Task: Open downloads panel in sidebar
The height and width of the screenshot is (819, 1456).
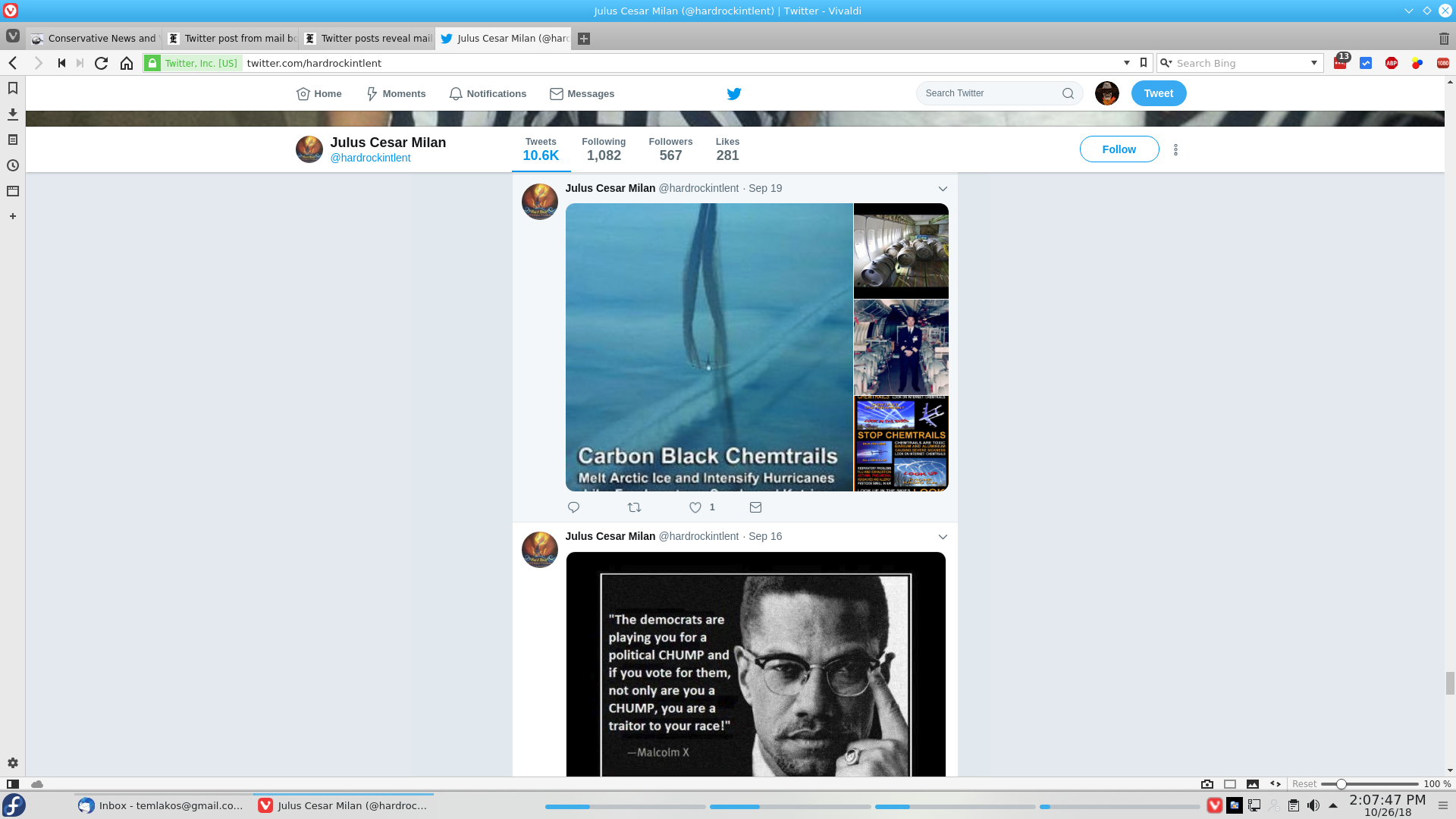Action: tap(13, 115)
